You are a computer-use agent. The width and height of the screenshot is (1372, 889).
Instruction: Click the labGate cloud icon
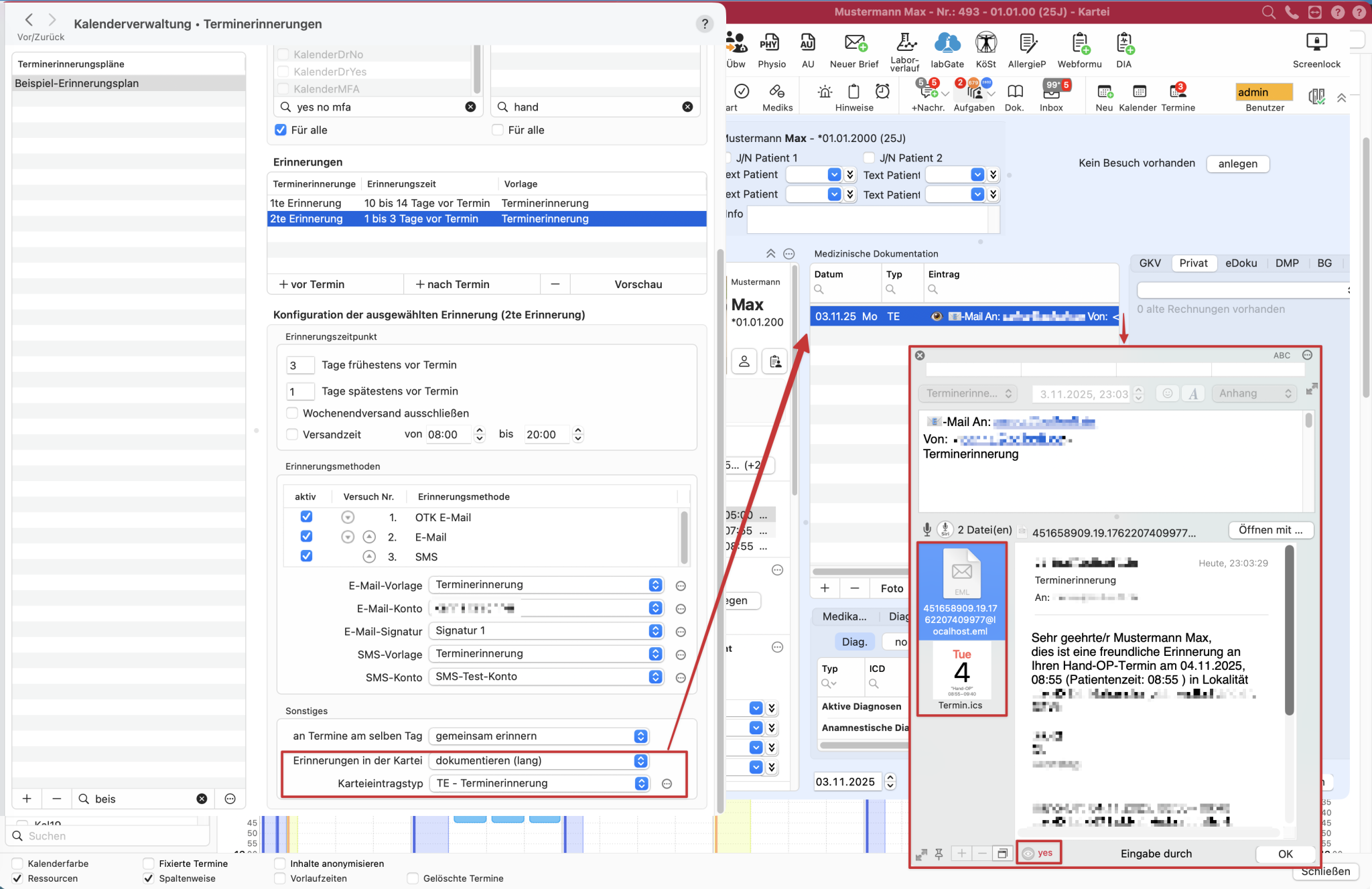(x=947, y=44)
